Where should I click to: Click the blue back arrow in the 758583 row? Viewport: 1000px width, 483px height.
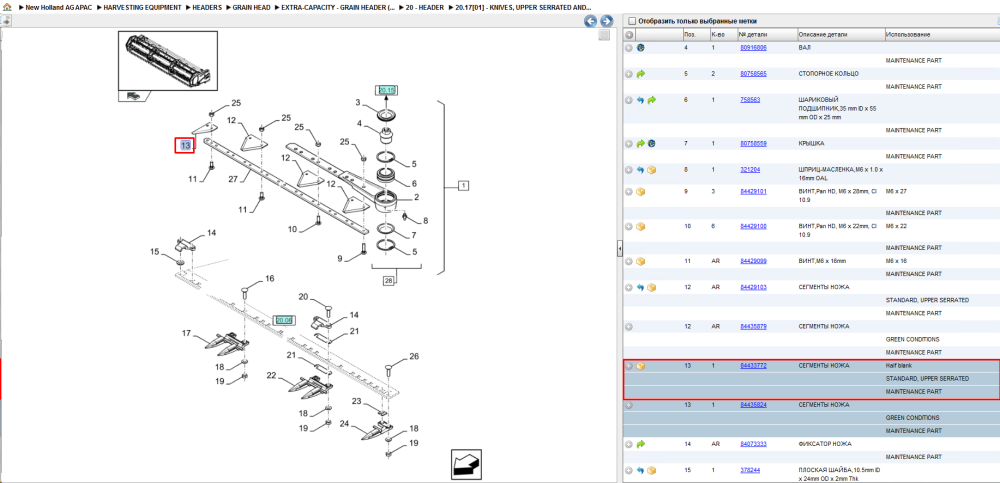[x=641, y=100]
